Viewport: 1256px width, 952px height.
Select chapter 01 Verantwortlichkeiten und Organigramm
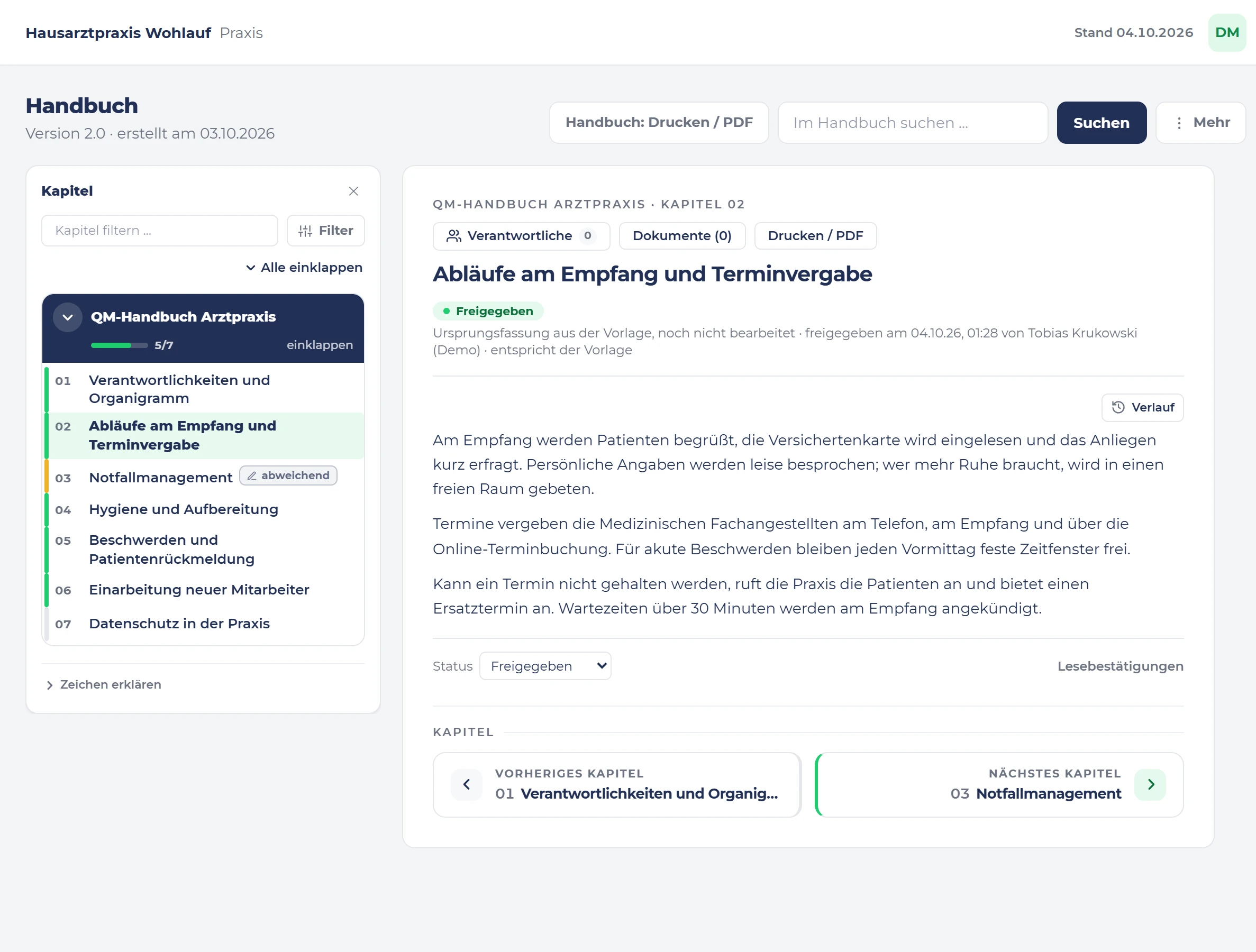(x=204, y=389)
